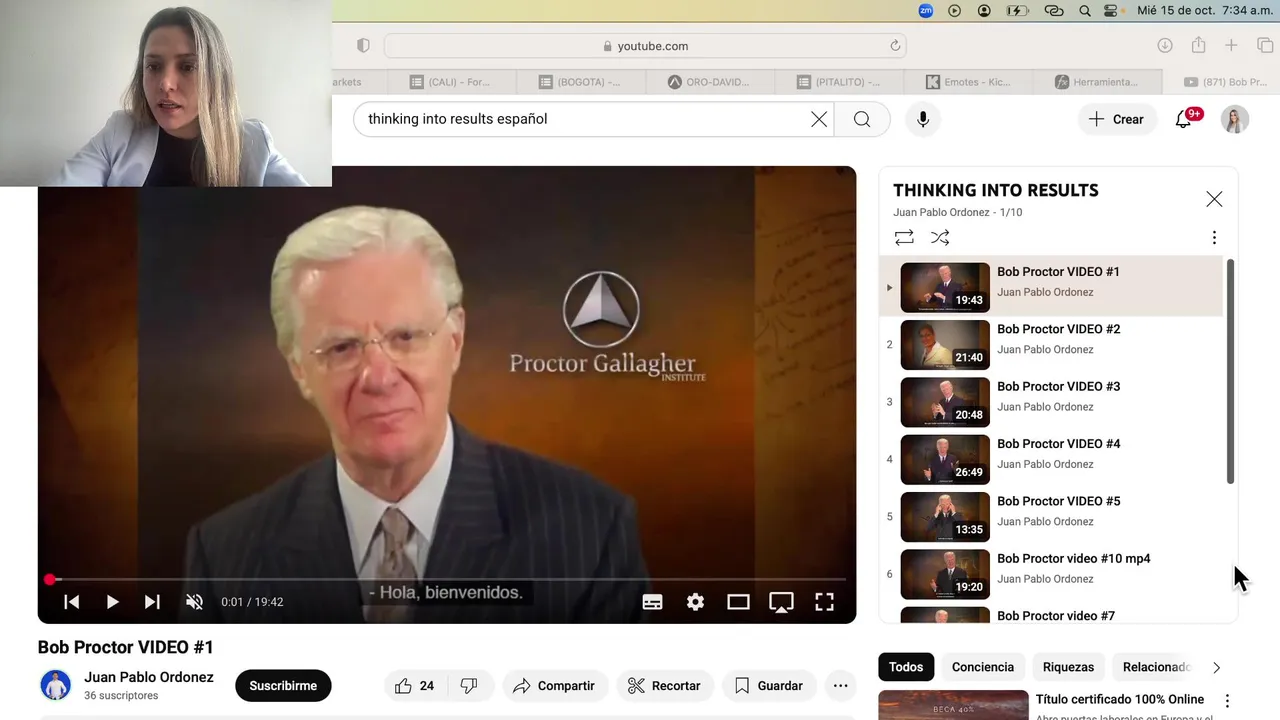Open YouTube notifications bell
Screen dimensions: 1280x720
click(1184, 119)
